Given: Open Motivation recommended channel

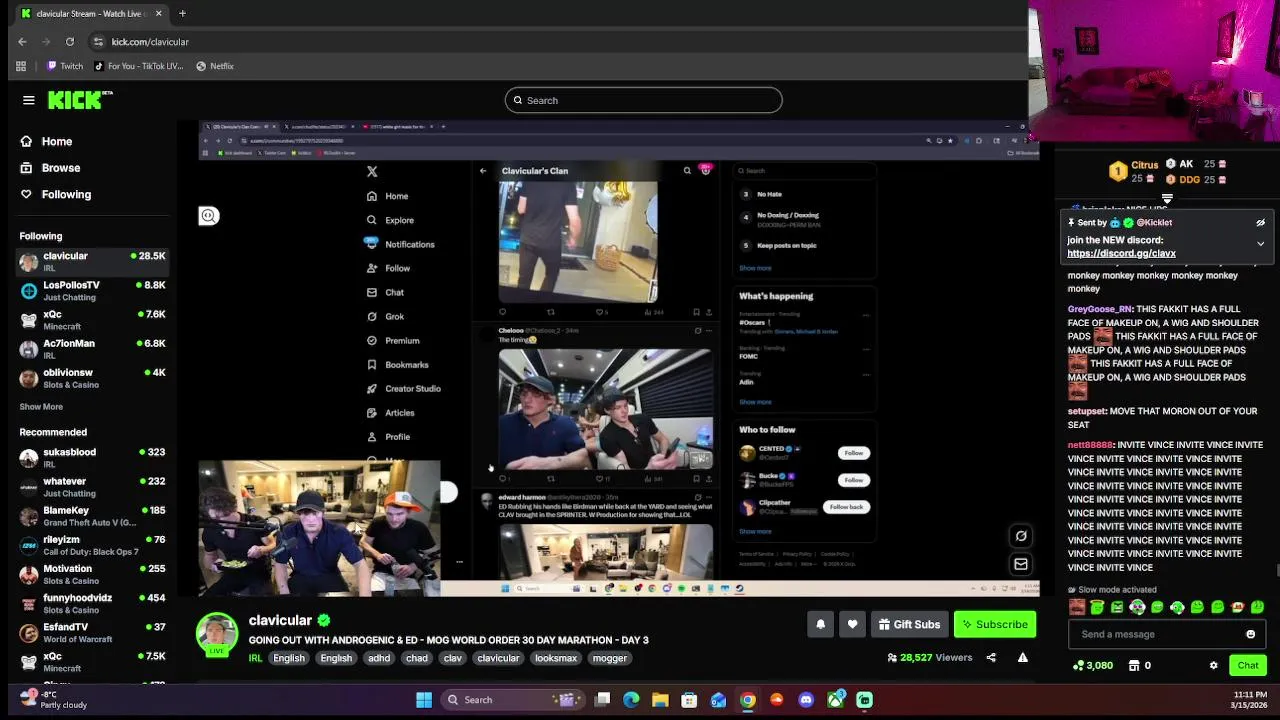Looking at the screenshot, I should coord(92,574).
